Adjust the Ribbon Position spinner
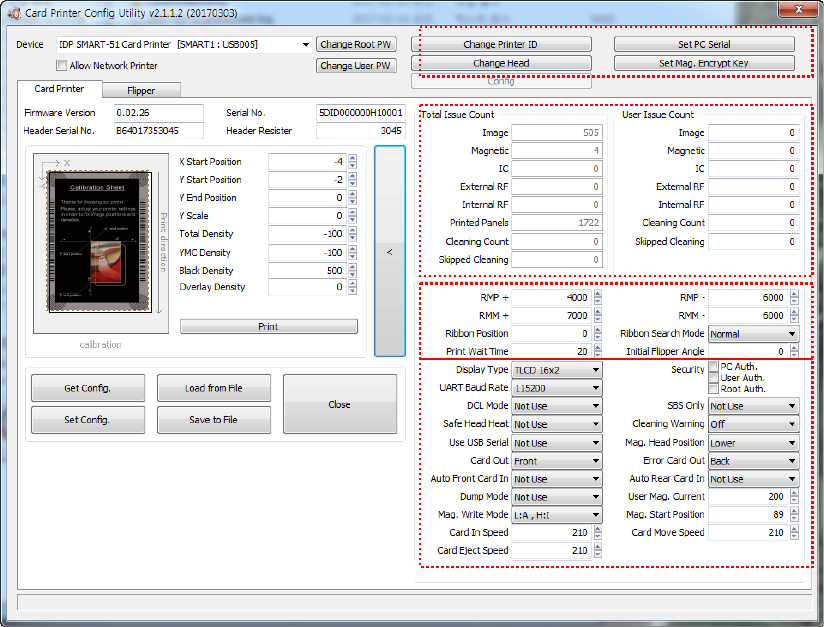This screenshot has width=824, height=627. (598, 333)
